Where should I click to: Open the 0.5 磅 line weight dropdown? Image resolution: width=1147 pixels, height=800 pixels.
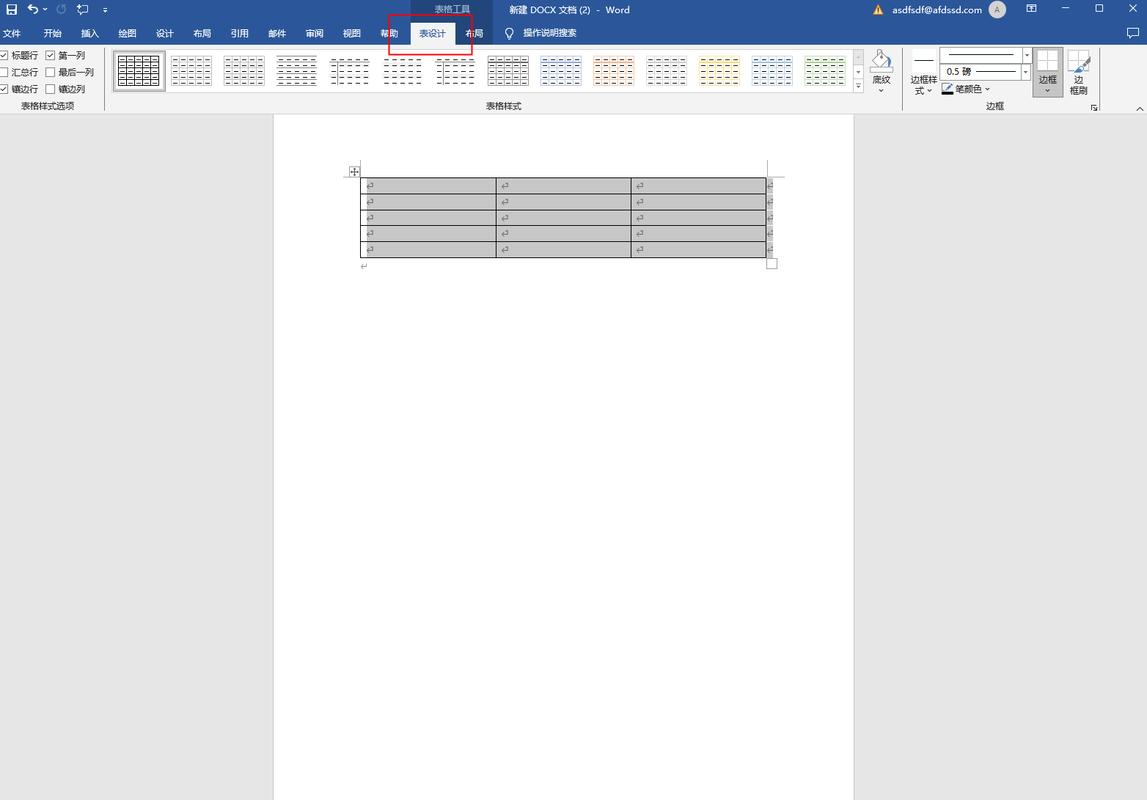(1026, 72)
